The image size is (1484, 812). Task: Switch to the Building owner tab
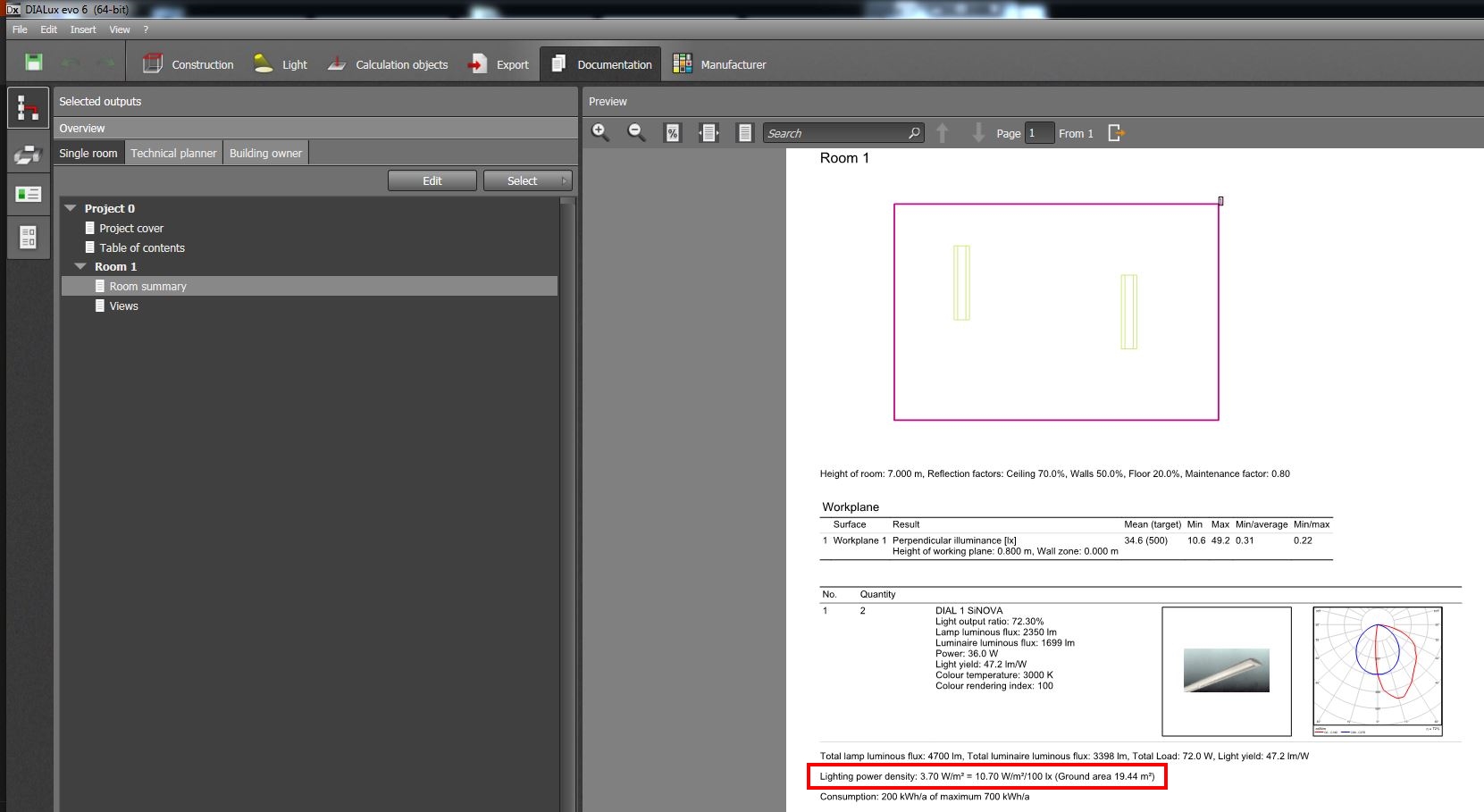(x=265, y=152)
